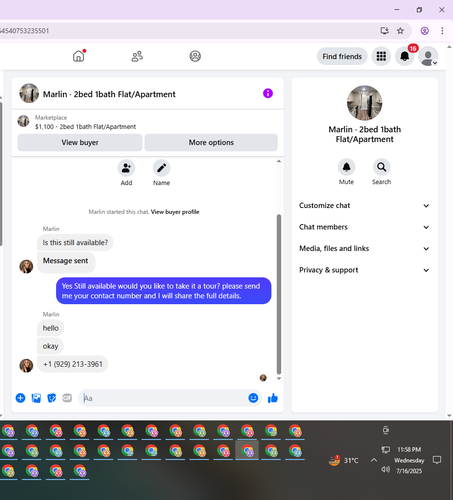Mute the chat with bell icon
This screenshot has height=500, width=453.
click(x=346, y=167)
